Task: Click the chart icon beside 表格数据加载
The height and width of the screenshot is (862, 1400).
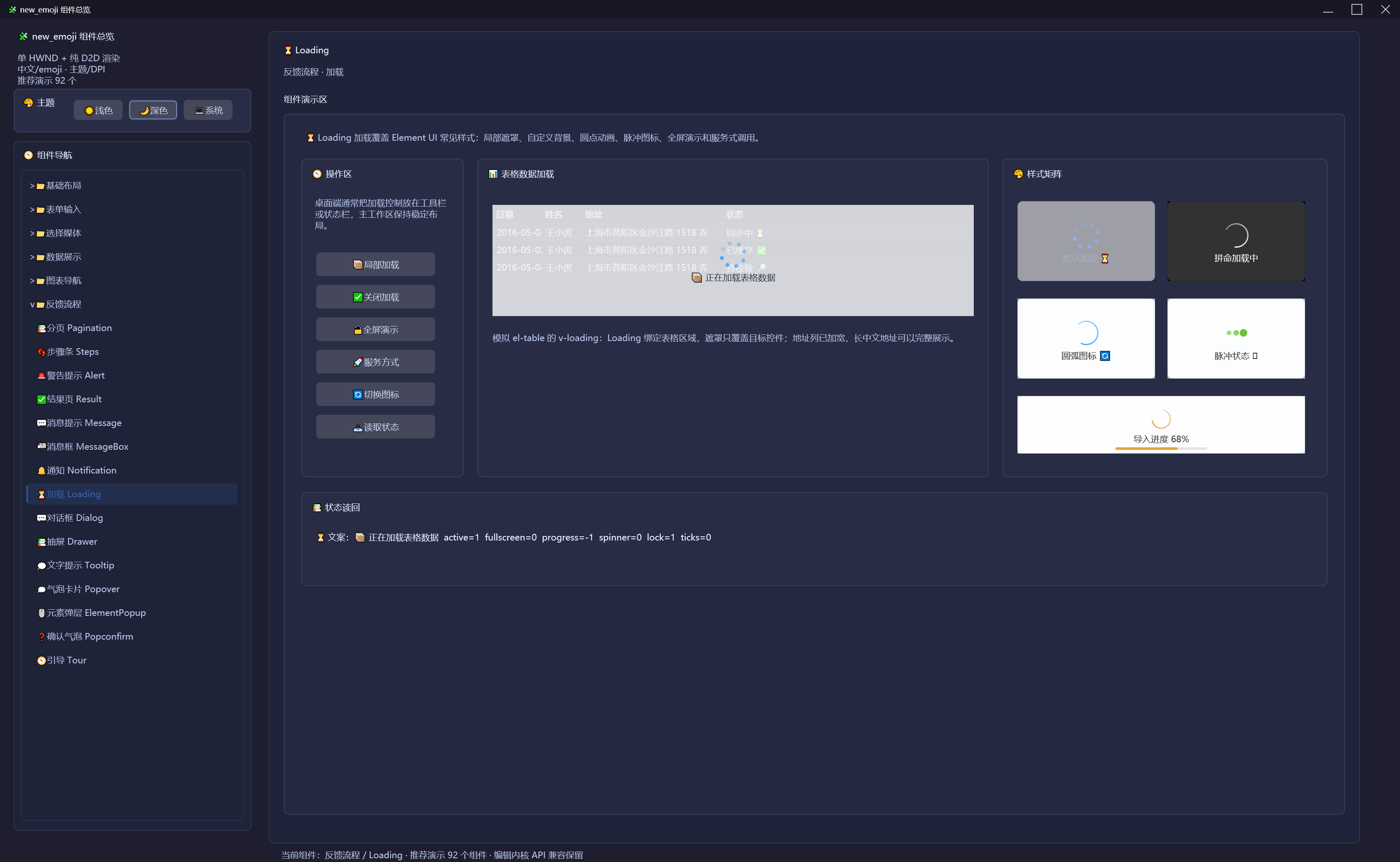Action: pos(493,174)
